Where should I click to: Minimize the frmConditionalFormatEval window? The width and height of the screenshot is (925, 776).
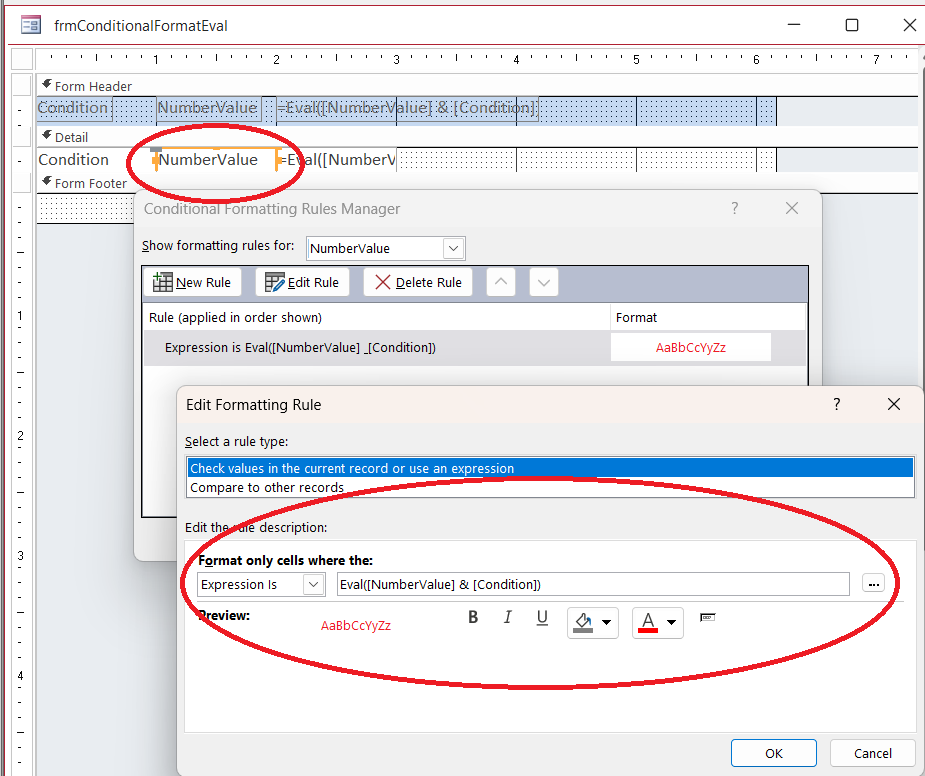click(x=794, y=25)
